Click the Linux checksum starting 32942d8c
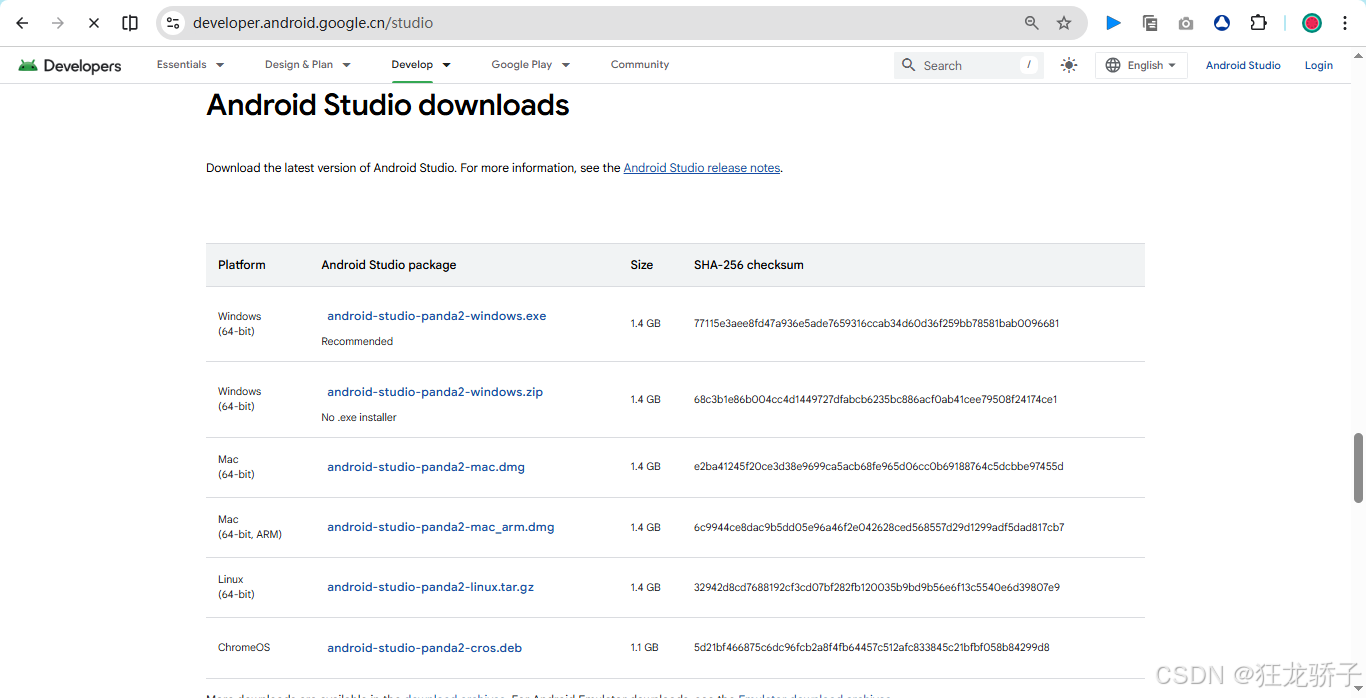 coord(877,587)
